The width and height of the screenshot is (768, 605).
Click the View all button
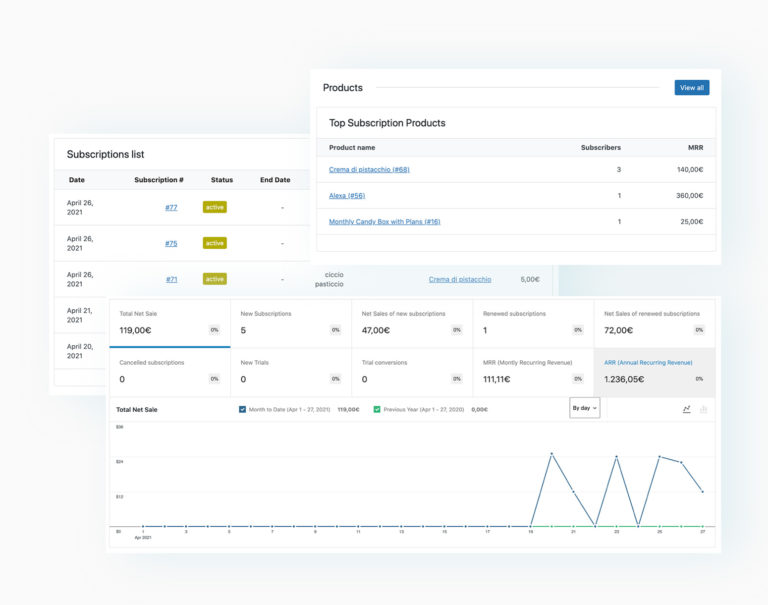(x=691, y=88)
